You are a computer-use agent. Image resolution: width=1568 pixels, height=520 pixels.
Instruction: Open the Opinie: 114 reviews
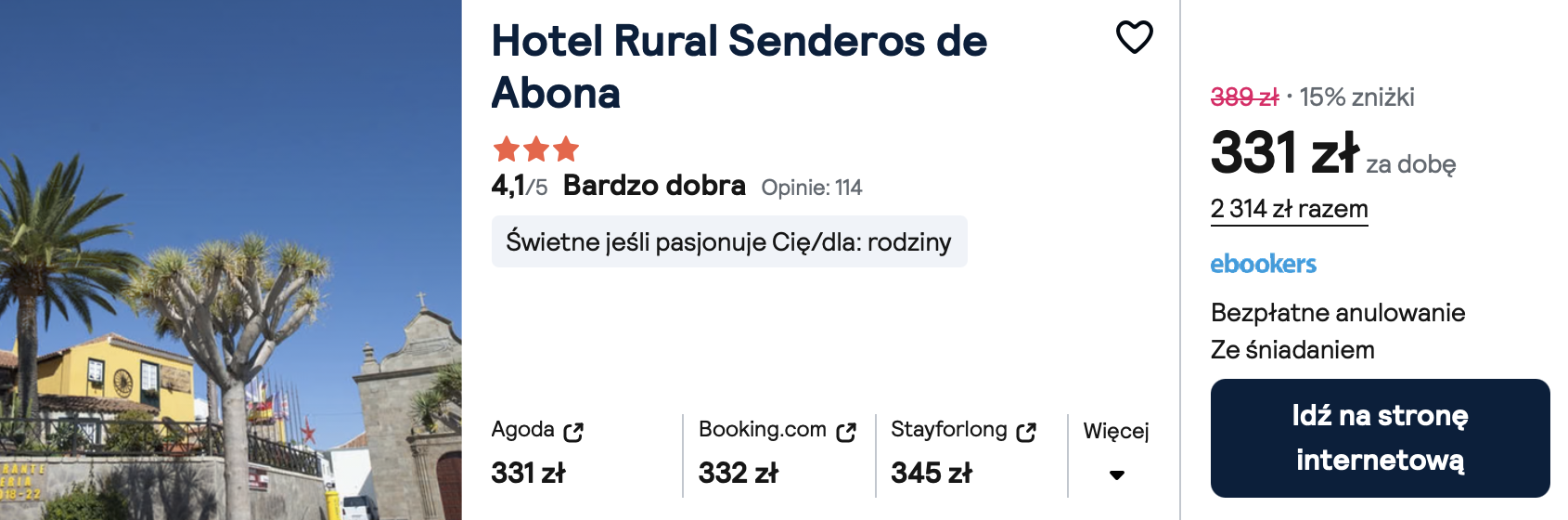point(812,188)
